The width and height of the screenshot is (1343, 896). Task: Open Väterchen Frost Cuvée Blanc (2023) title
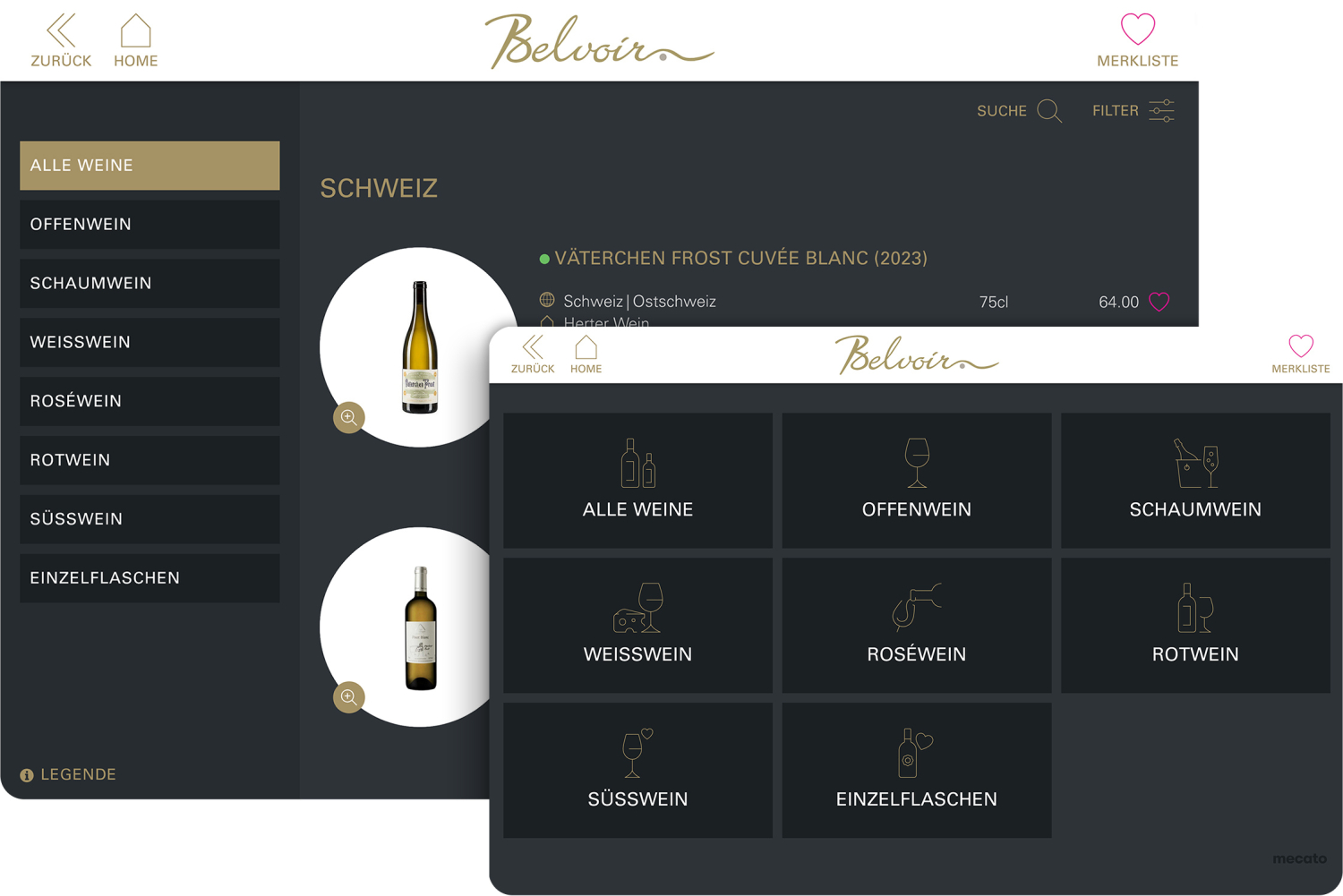tap(740, 259)
